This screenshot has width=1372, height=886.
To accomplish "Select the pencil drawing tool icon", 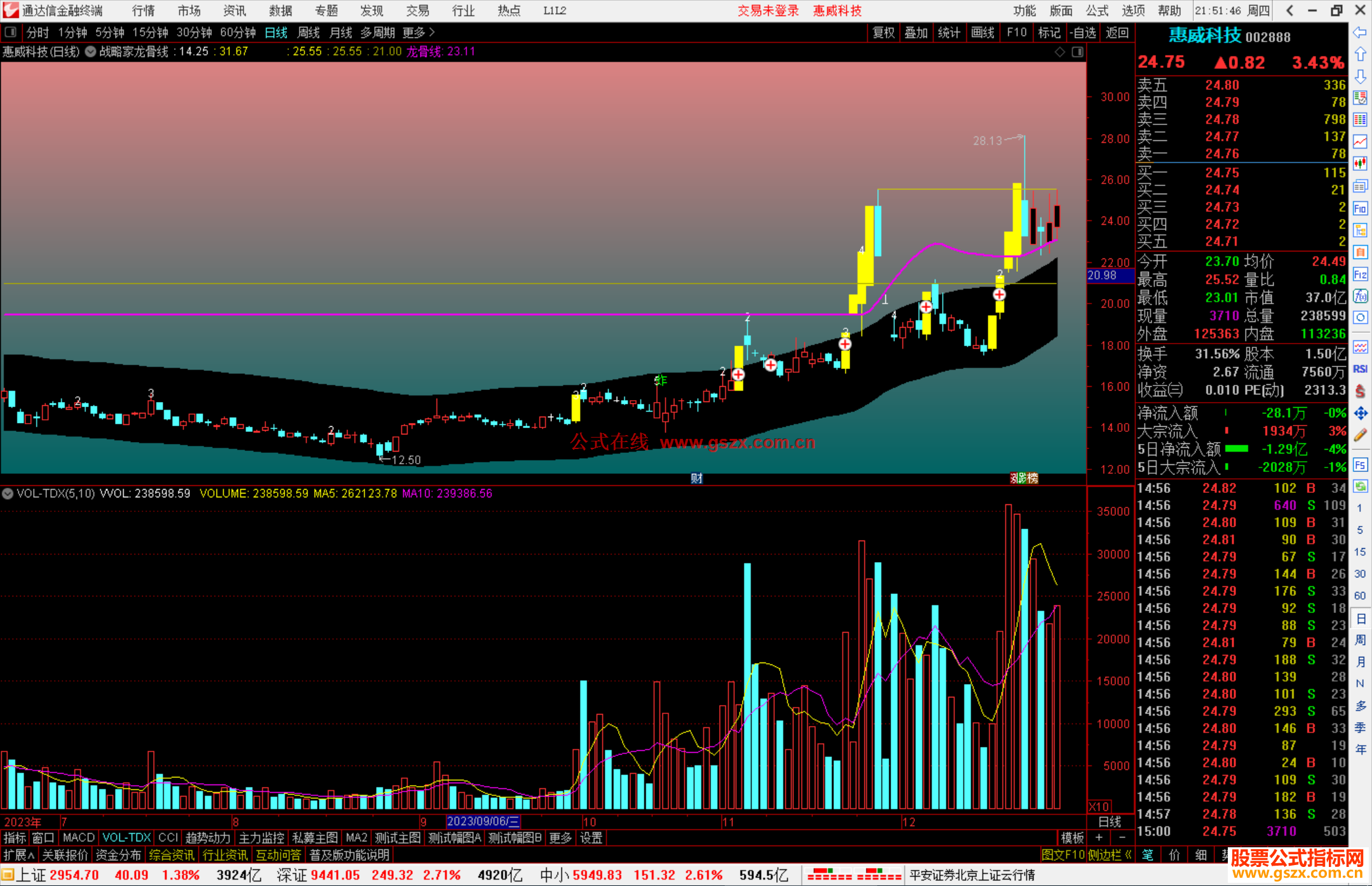I will pos(1360,436).
